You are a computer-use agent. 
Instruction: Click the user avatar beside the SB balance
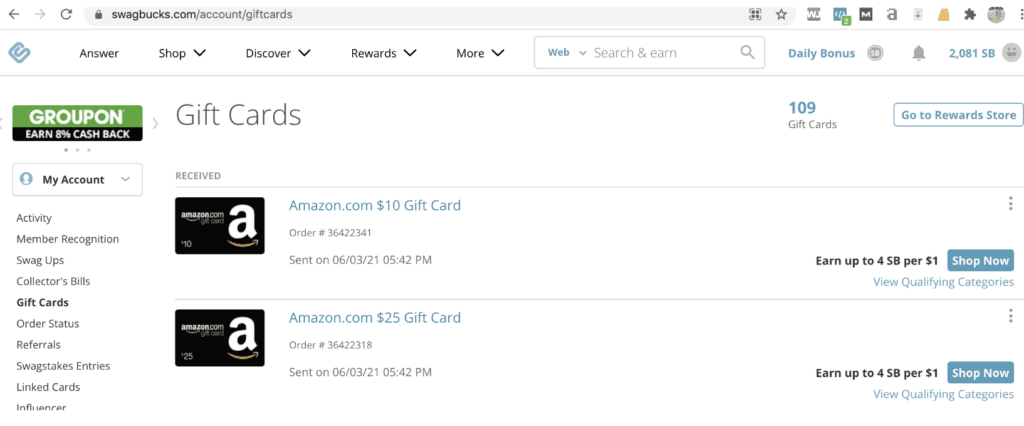pyautogui.click(x=1012, y=53)
